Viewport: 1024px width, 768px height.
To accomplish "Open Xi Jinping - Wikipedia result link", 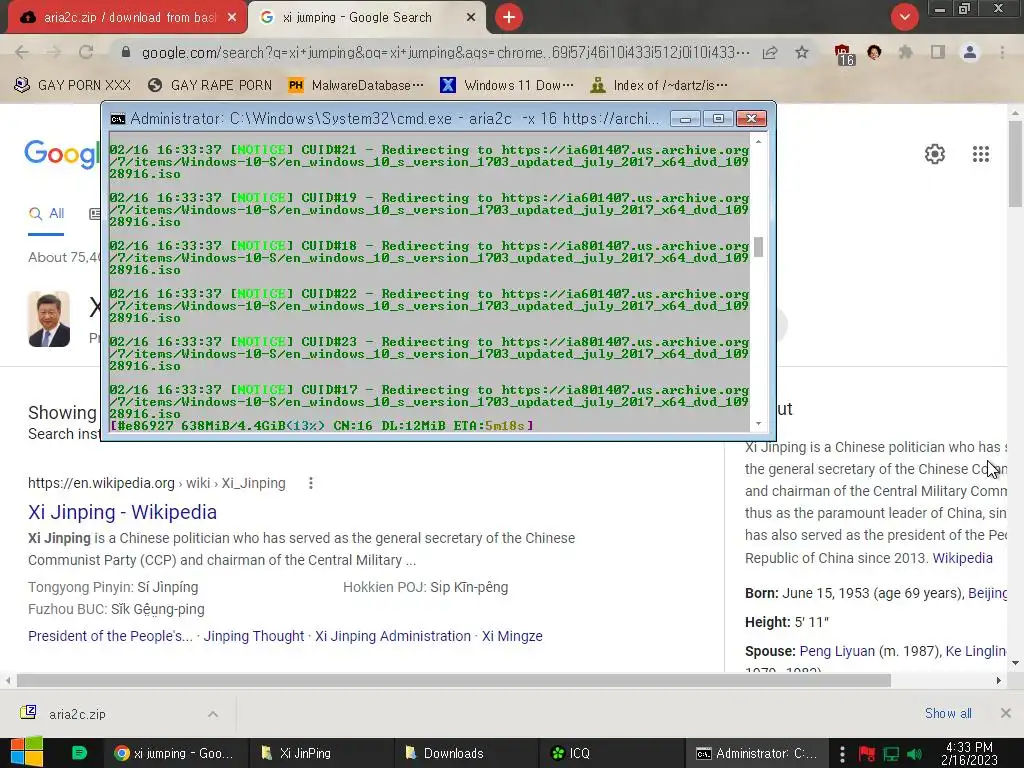I will 122,512.
